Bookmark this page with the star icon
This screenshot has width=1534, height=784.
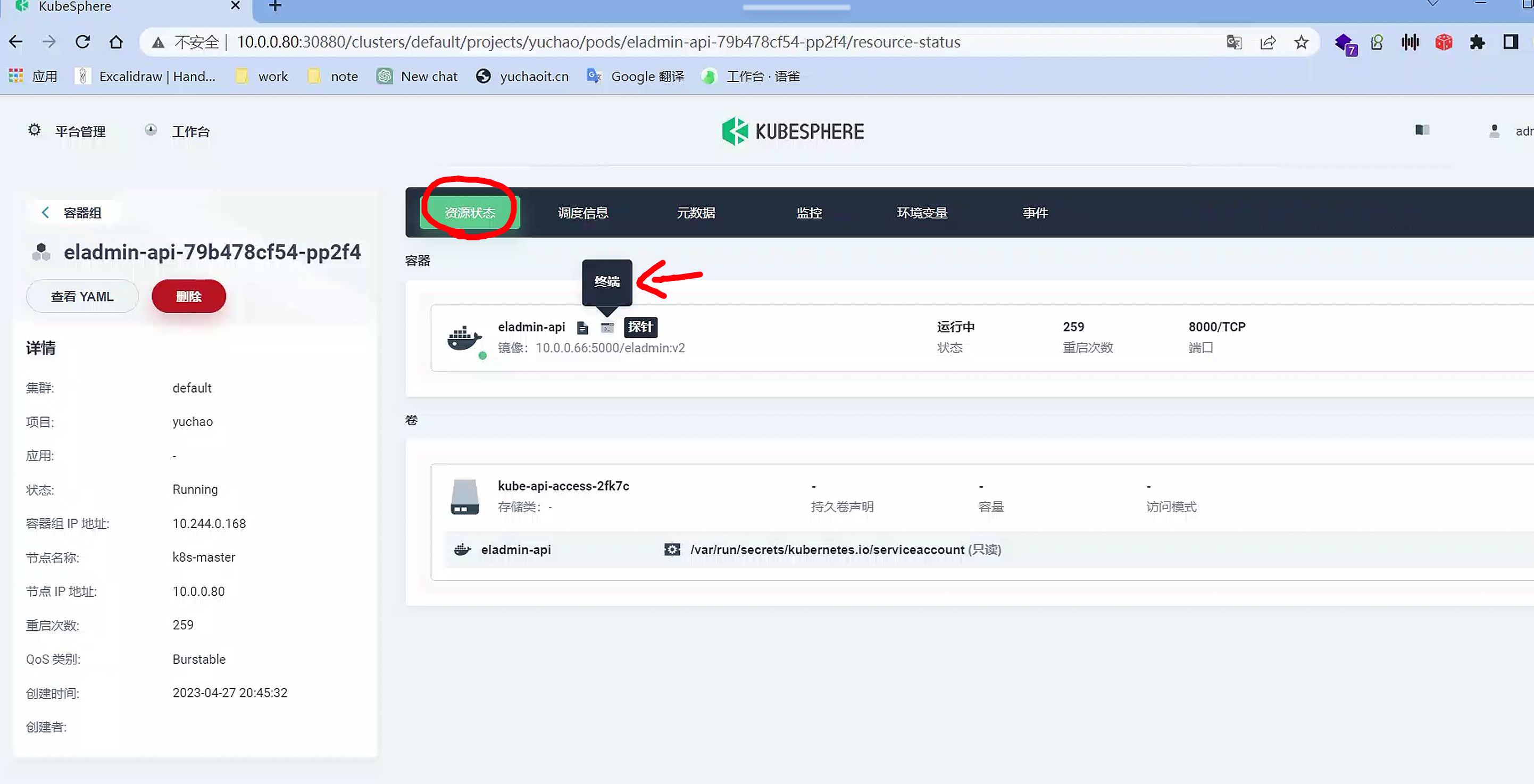point(1301,42)
